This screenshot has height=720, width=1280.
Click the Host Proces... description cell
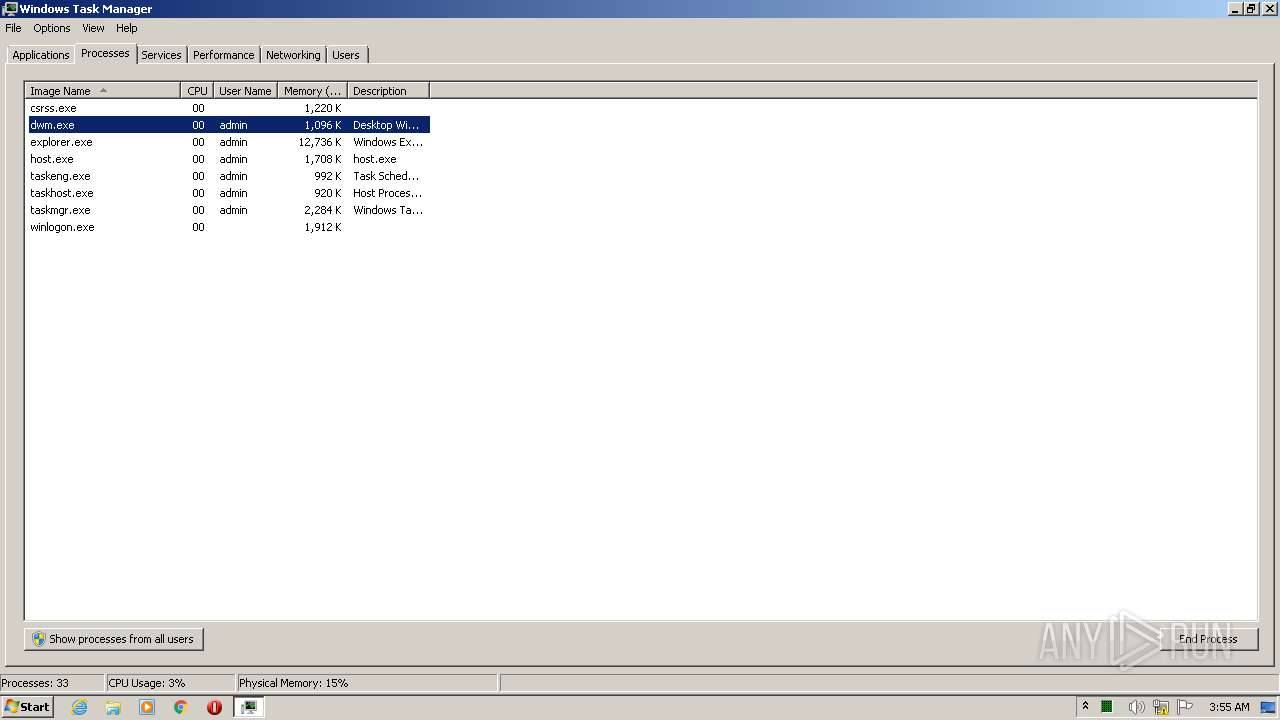tap(387, 193)
